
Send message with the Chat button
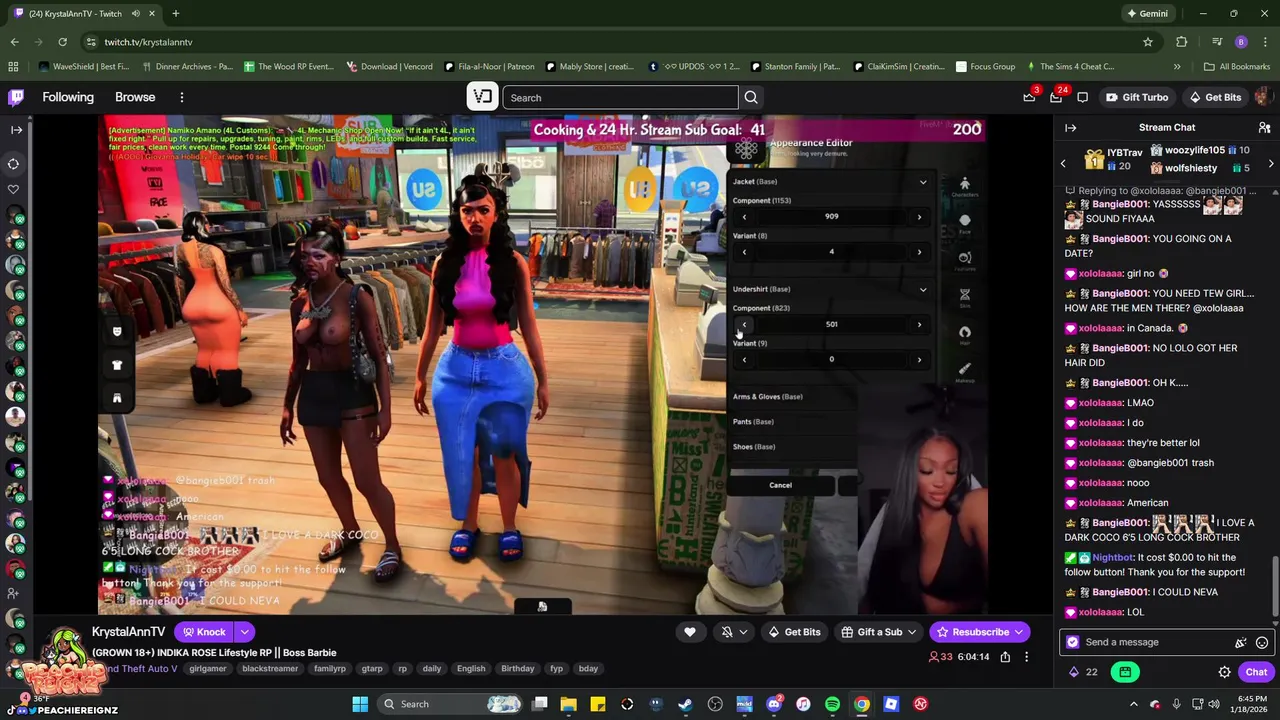[x=1256, y=672]
